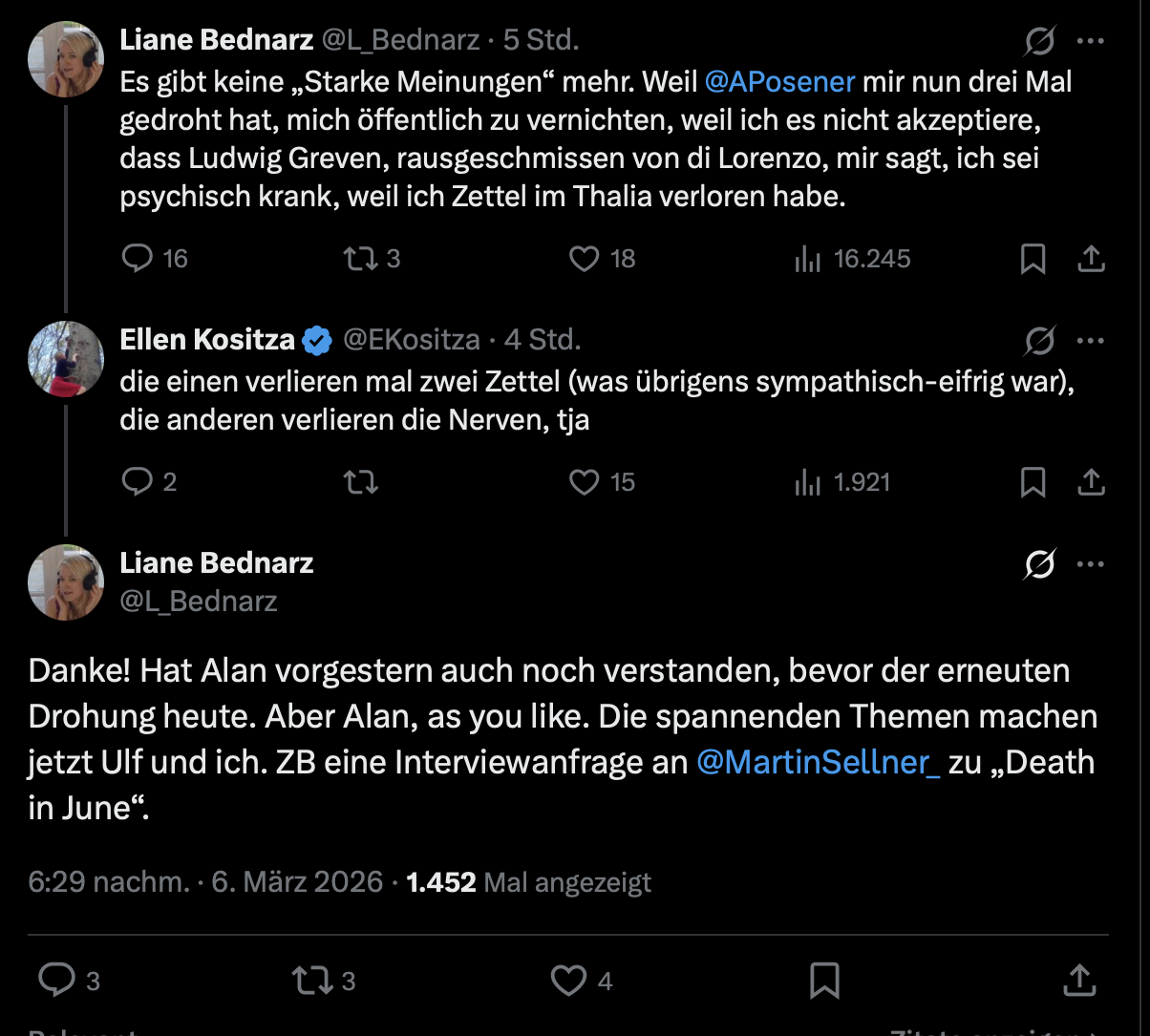Open the 6. März 2026 timestamp link
The image size is (1150, 1036).
tap(297, 882)
